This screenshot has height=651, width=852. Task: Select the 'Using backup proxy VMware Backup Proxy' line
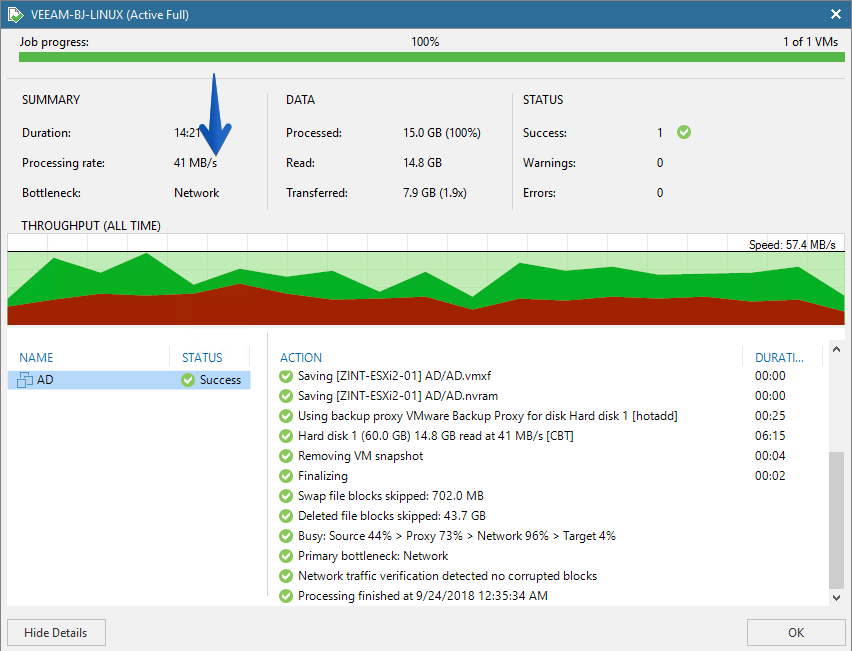point(487,416)
